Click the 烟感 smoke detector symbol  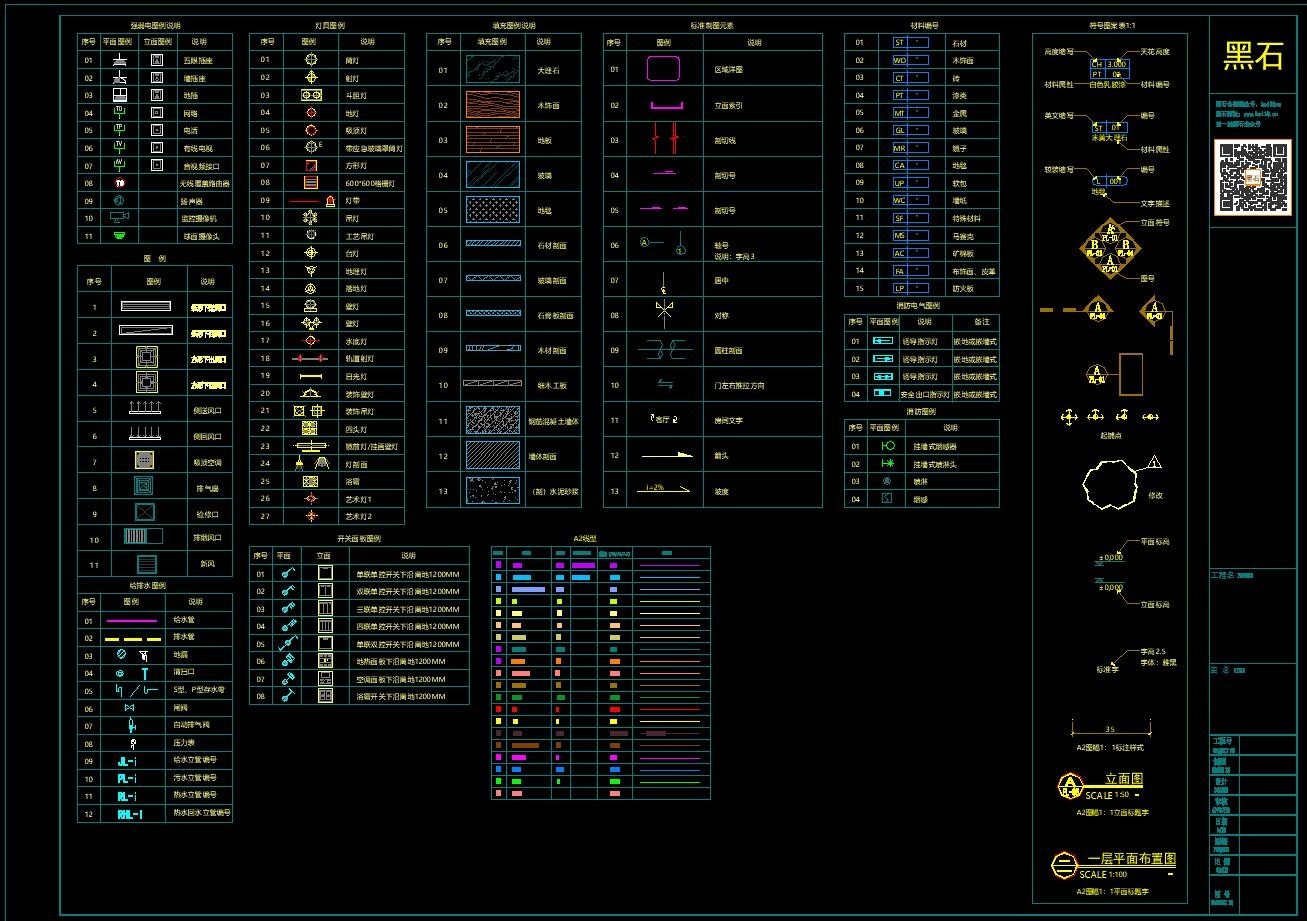click(x=886, y=498)
